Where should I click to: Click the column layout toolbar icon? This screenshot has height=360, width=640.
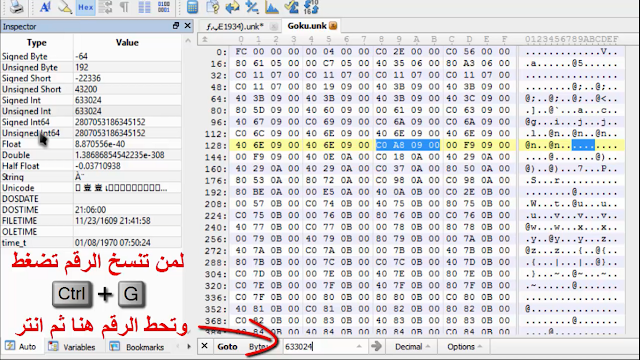[144, 7]
